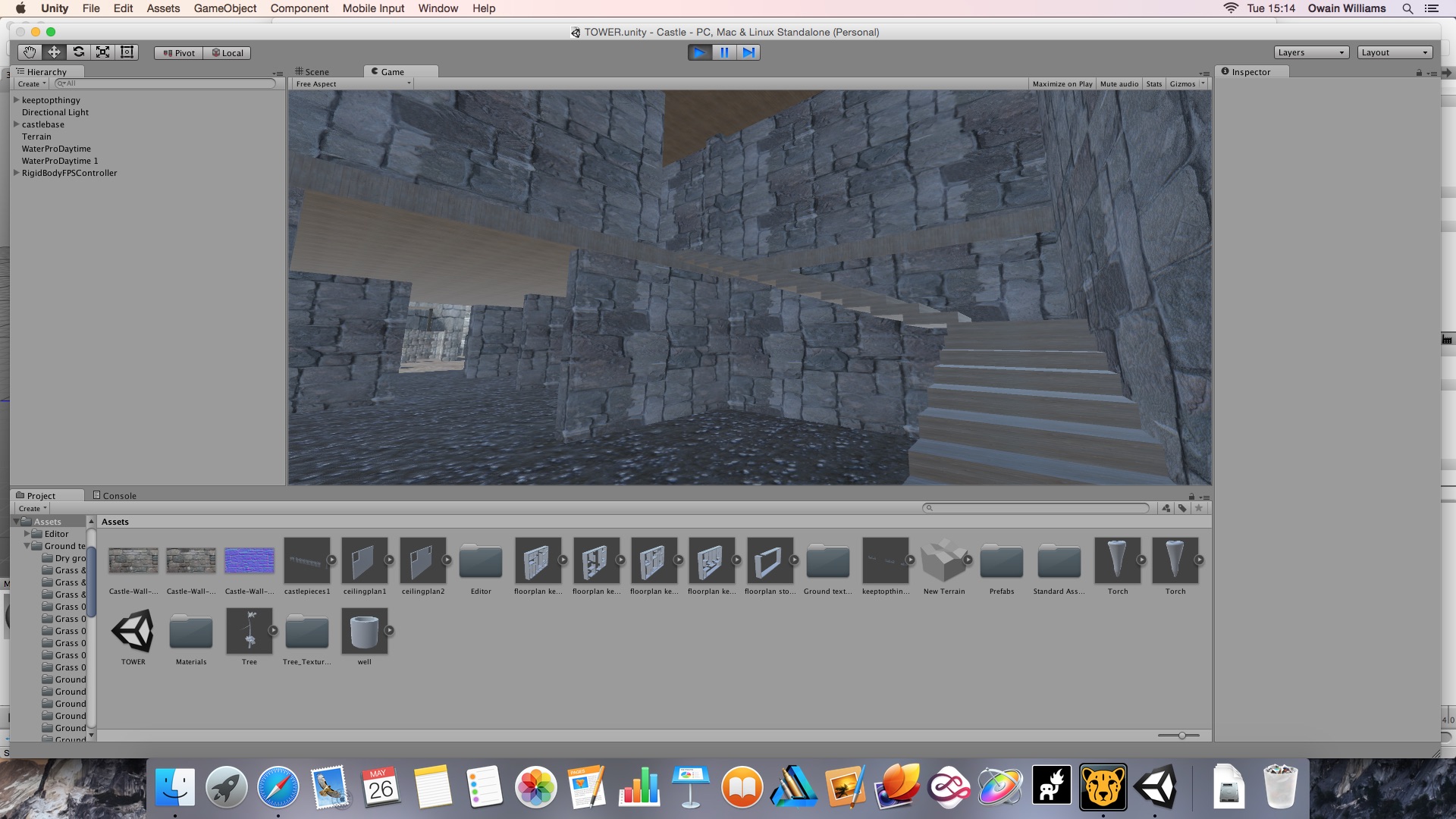
Task: Select the Move transform tool
Action: (x=54, y=52)
